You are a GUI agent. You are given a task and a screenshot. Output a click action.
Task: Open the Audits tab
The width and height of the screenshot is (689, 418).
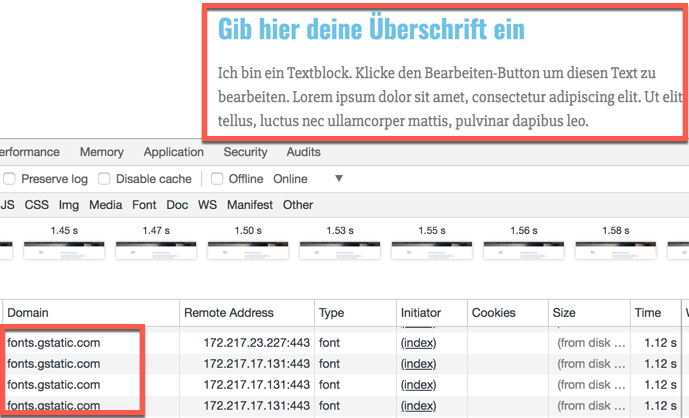coord(304,152)
